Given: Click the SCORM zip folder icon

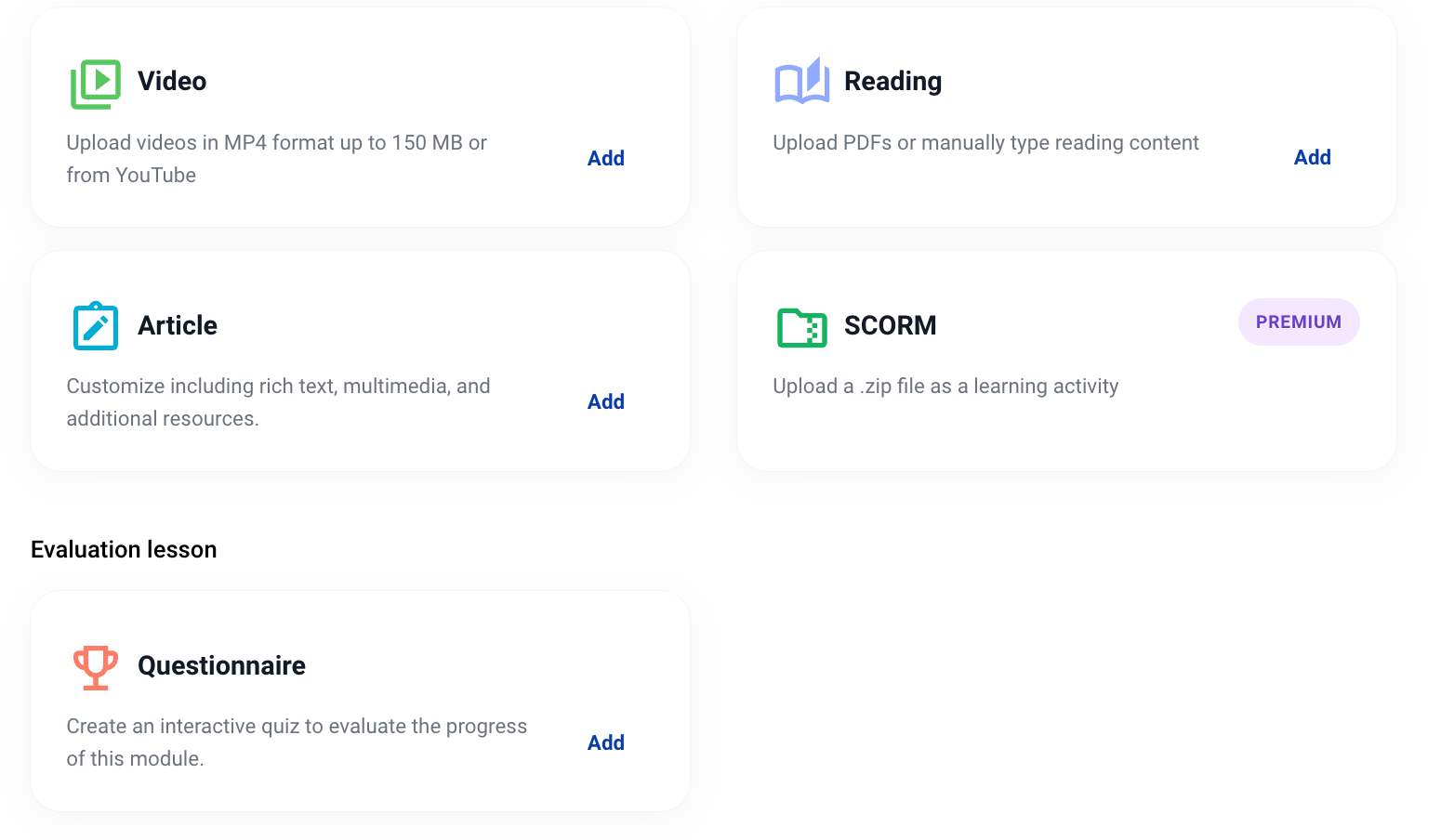Looking at the screenshot, I should coord(801,327).
